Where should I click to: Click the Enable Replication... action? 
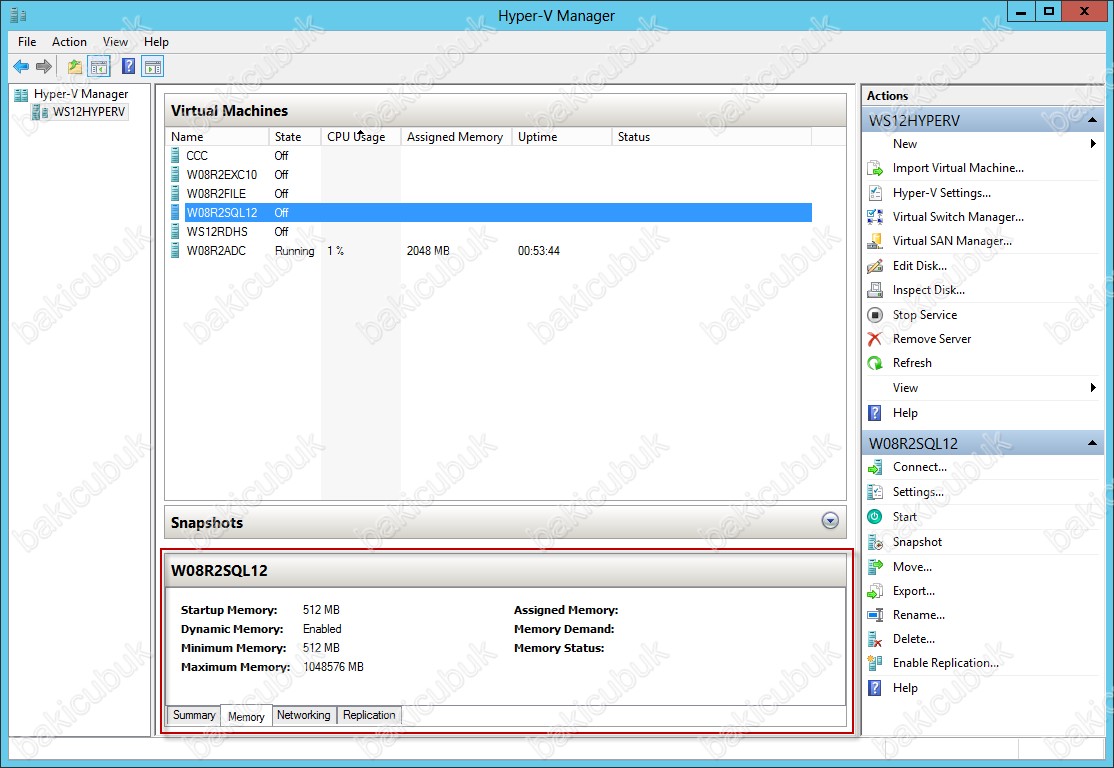point(945,663)
